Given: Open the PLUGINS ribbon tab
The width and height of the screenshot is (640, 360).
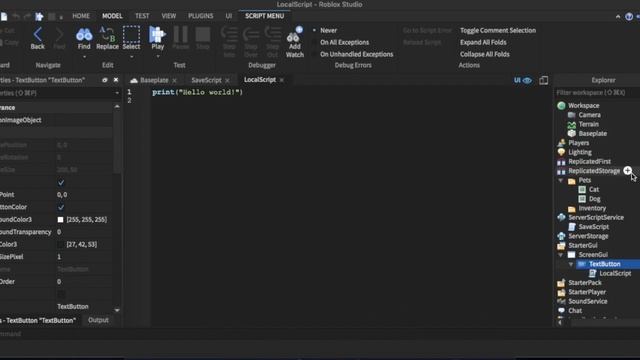Looking at the screenshot, I should [x=200, y=16].
